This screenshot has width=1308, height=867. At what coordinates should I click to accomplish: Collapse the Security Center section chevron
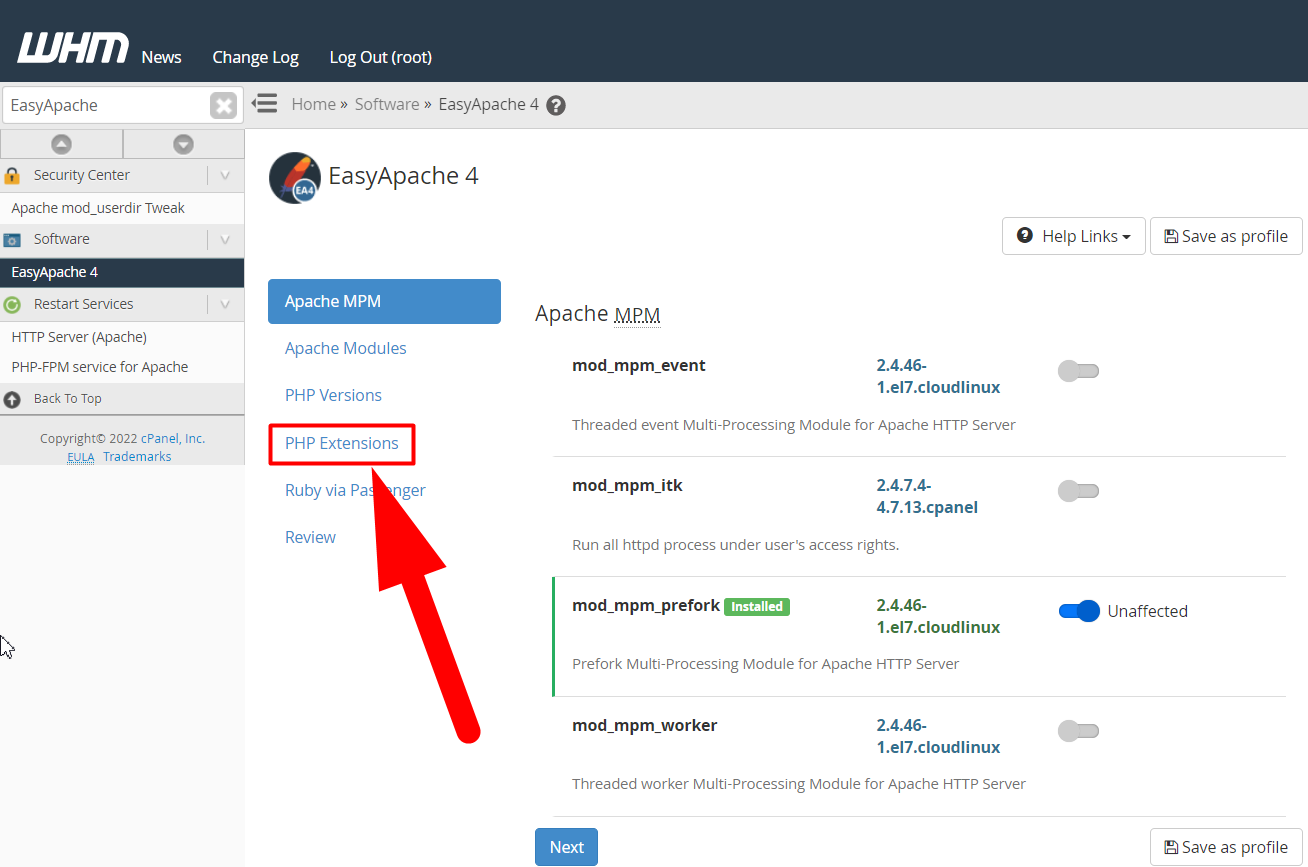(x=224, y=175)
